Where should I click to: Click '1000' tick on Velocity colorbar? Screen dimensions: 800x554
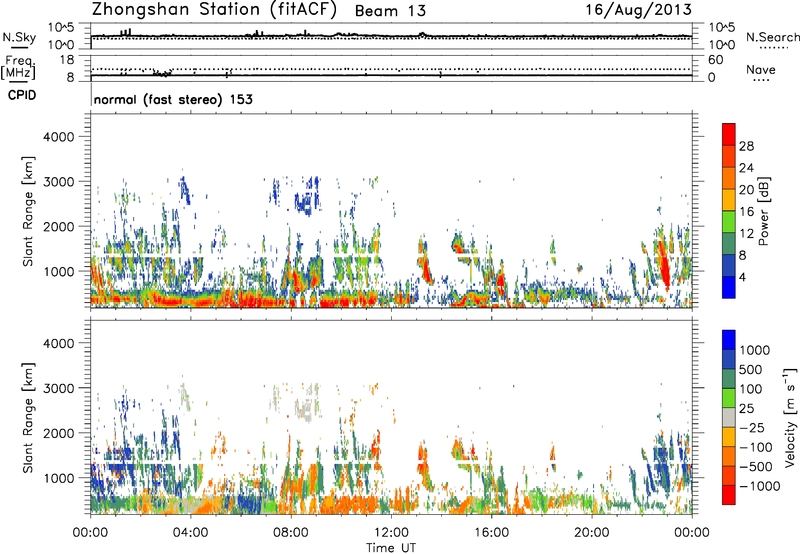[x=755, y=350]
